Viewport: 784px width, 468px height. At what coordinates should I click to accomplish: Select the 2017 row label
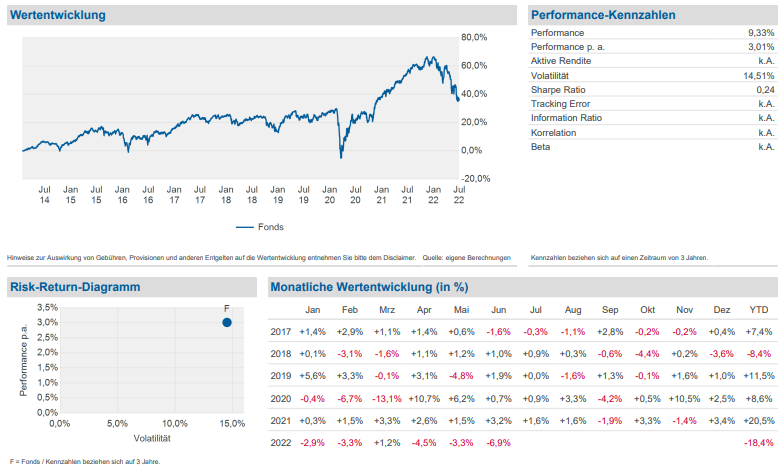click(x=281, y=331)
